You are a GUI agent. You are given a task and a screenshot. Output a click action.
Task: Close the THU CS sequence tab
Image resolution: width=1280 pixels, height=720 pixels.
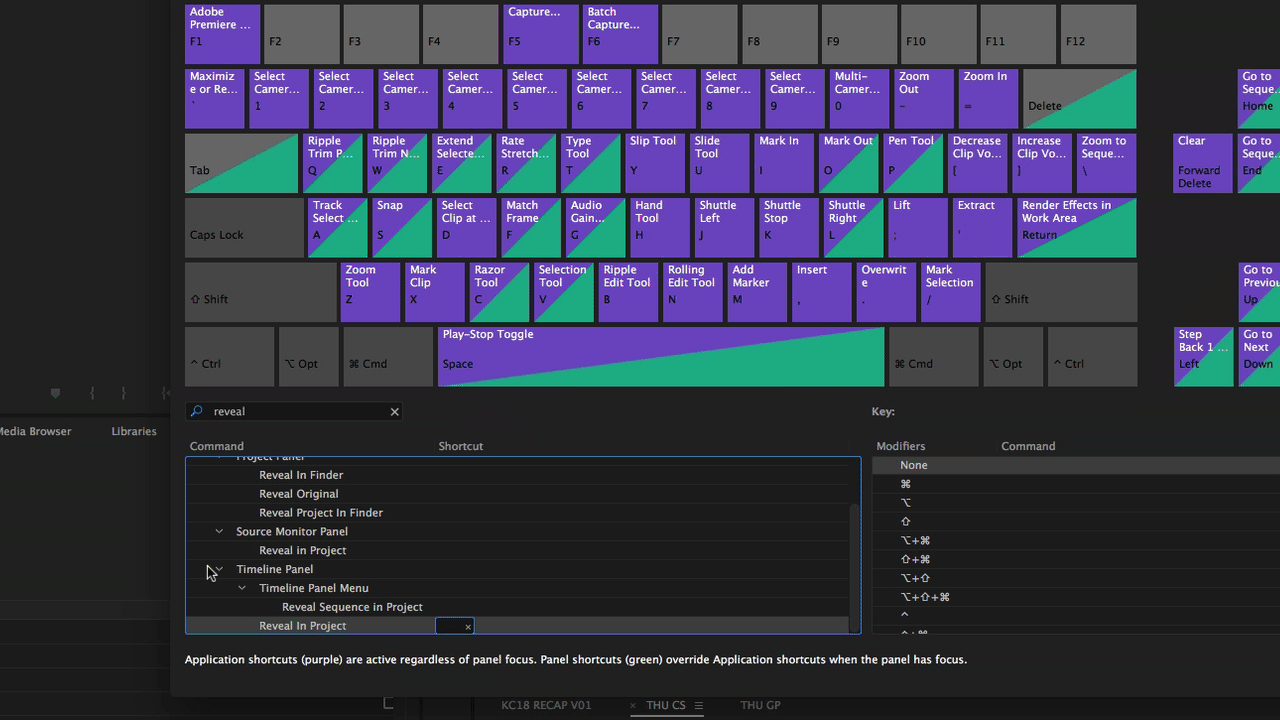pyautogui.click(x=634, y=706)
